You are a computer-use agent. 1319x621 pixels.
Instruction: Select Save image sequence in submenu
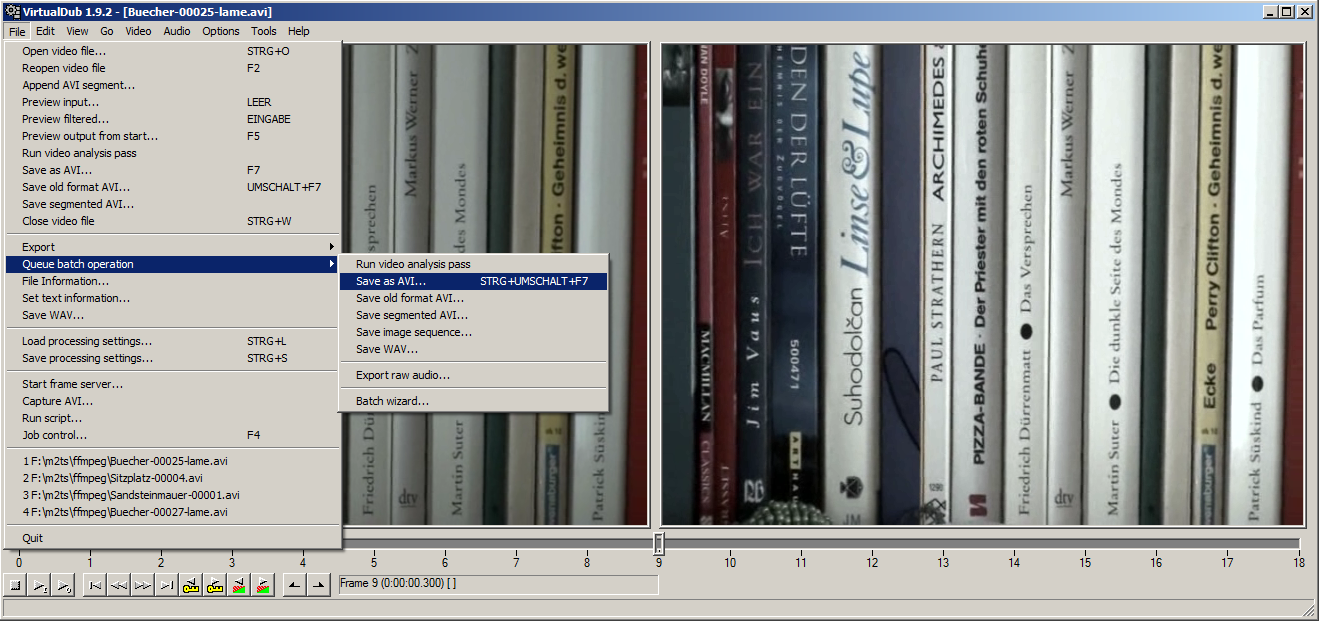coord(474,332)
